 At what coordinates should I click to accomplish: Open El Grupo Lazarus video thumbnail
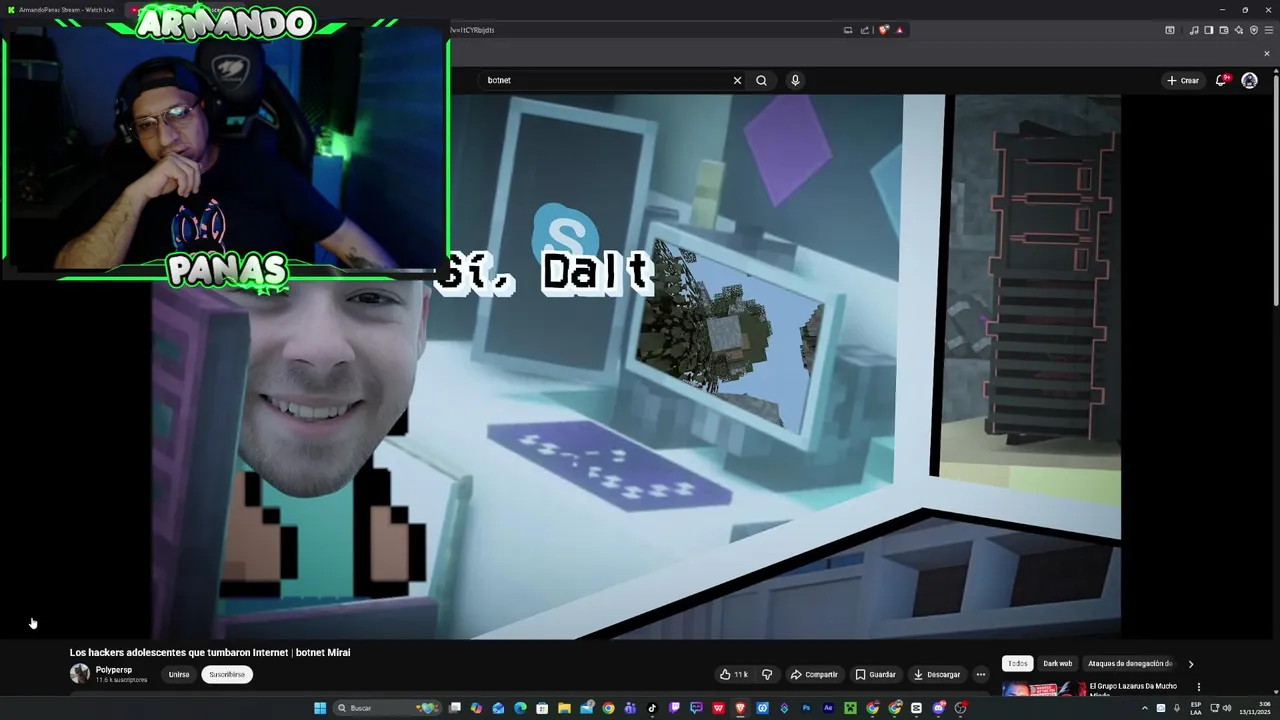point(1044,690)
